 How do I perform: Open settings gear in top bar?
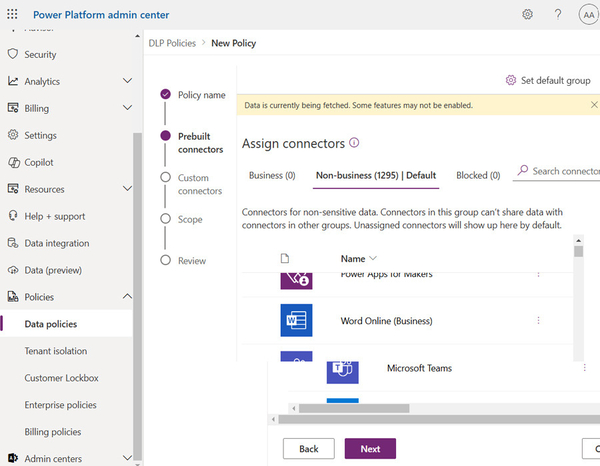click(527, 15)
